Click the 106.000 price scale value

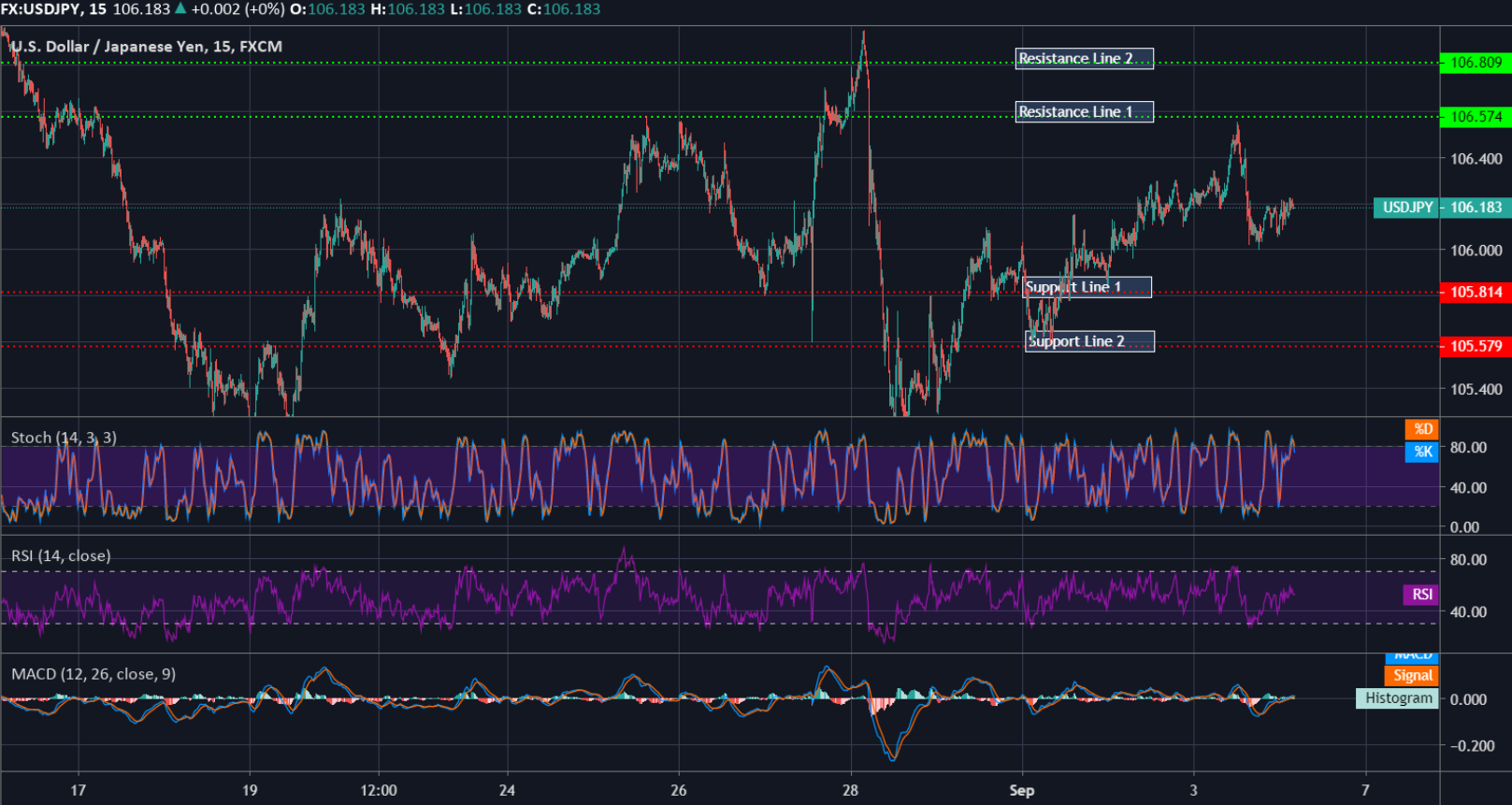(1476, 251)
